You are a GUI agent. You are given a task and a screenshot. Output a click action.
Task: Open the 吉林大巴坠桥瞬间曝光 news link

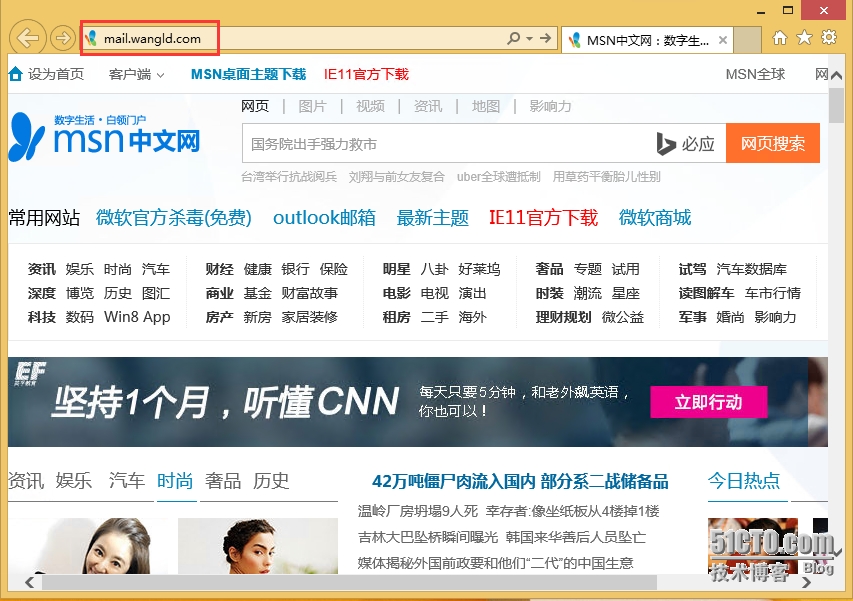[x=428, y=537]
